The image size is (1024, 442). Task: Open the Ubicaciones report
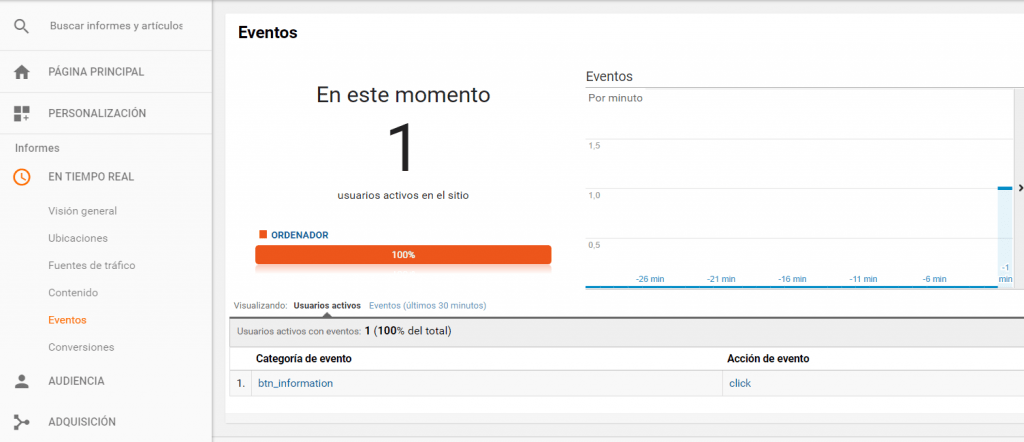coord(78,238)
